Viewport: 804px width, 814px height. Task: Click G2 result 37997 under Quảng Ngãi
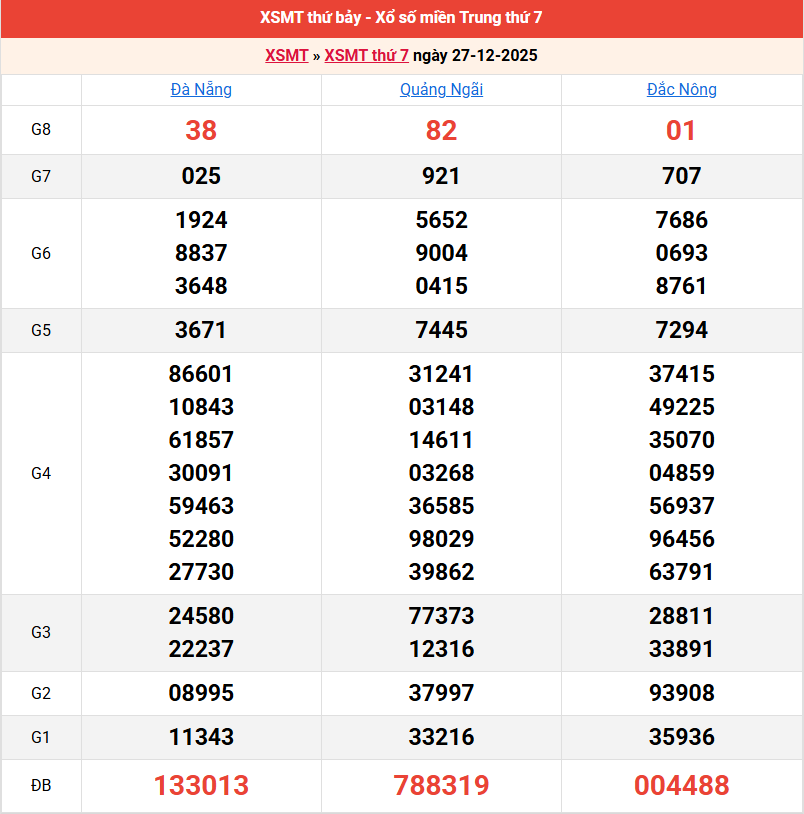(441, 693)
